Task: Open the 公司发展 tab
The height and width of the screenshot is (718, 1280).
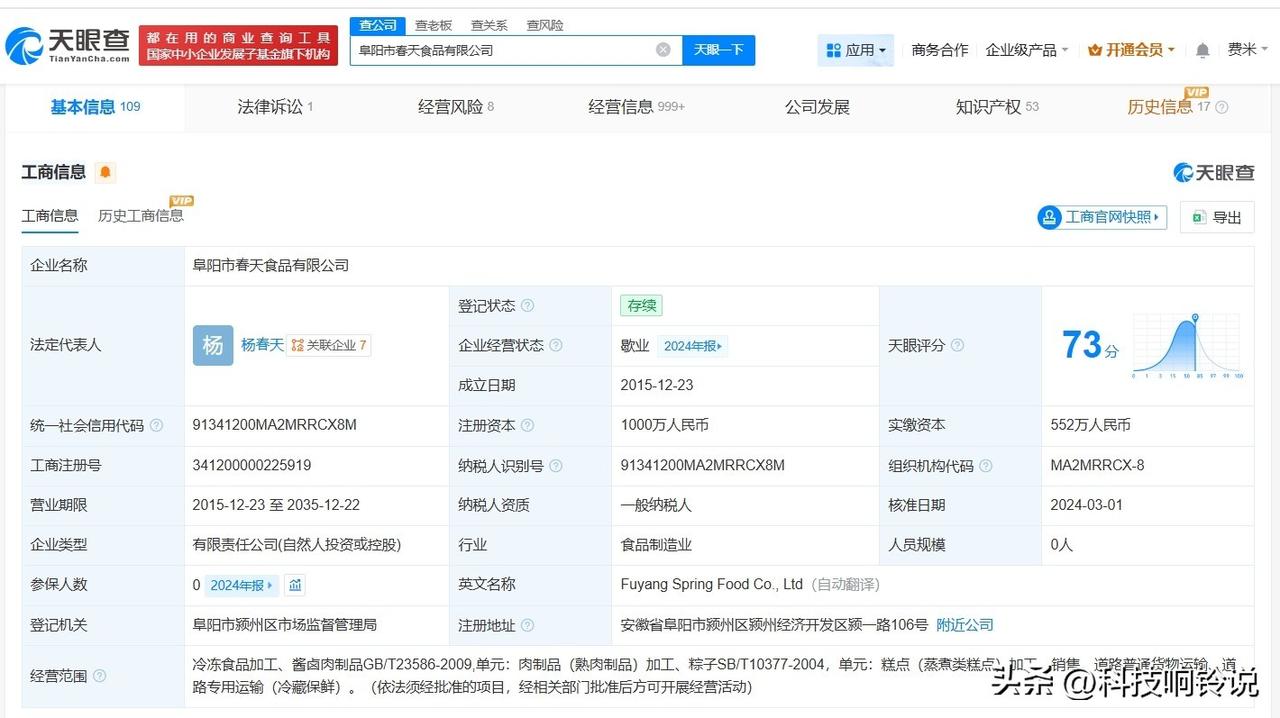Action: pyautogui.click(x=817, y=107)
